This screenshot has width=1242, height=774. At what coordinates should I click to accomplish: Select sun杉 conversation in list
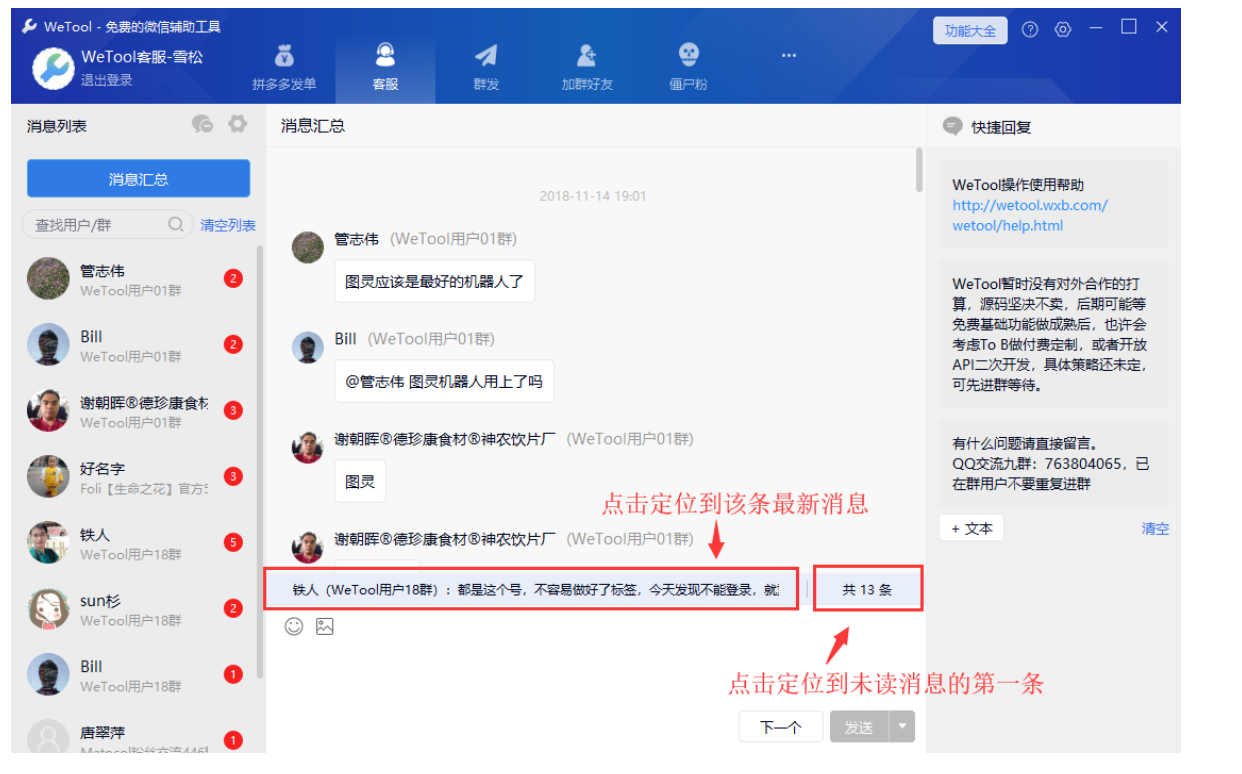click(138, 609)
